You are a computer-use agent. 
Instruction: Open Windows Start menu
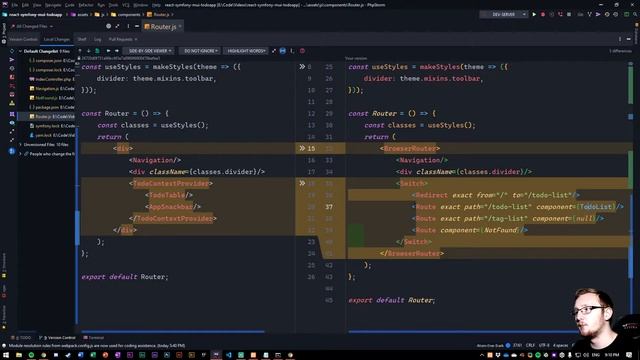click(6, 355)
